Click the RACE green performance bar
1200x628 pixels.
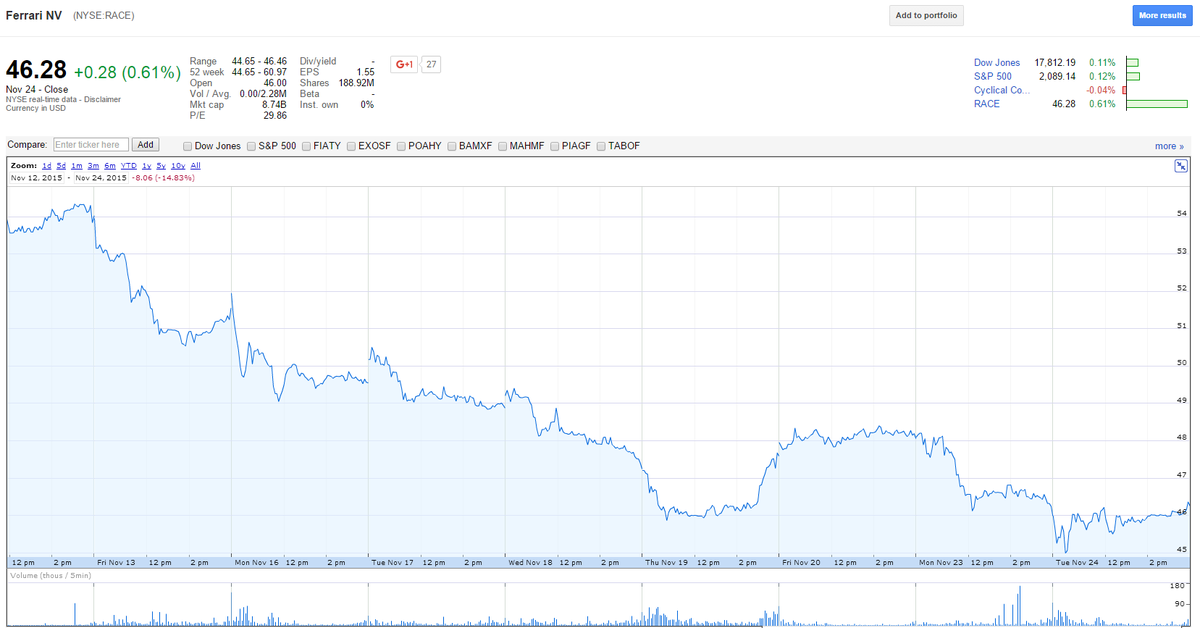[x=1157, y=104]
